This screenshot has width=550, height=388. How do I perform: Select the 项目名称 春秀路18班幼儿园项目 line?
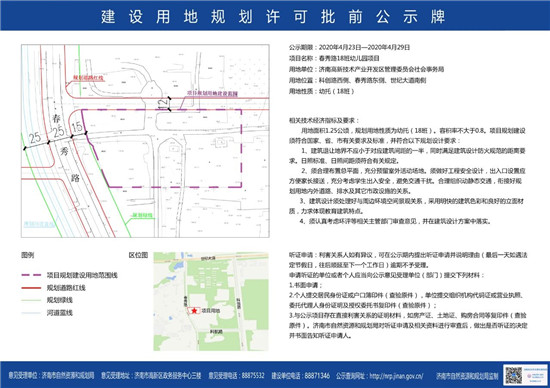334,58
